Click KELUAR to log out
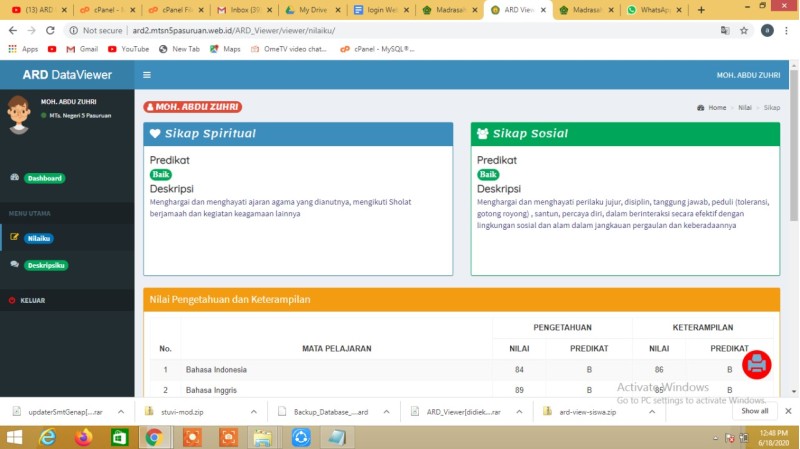Screen dimensions: 800x449 click(32, 300)
